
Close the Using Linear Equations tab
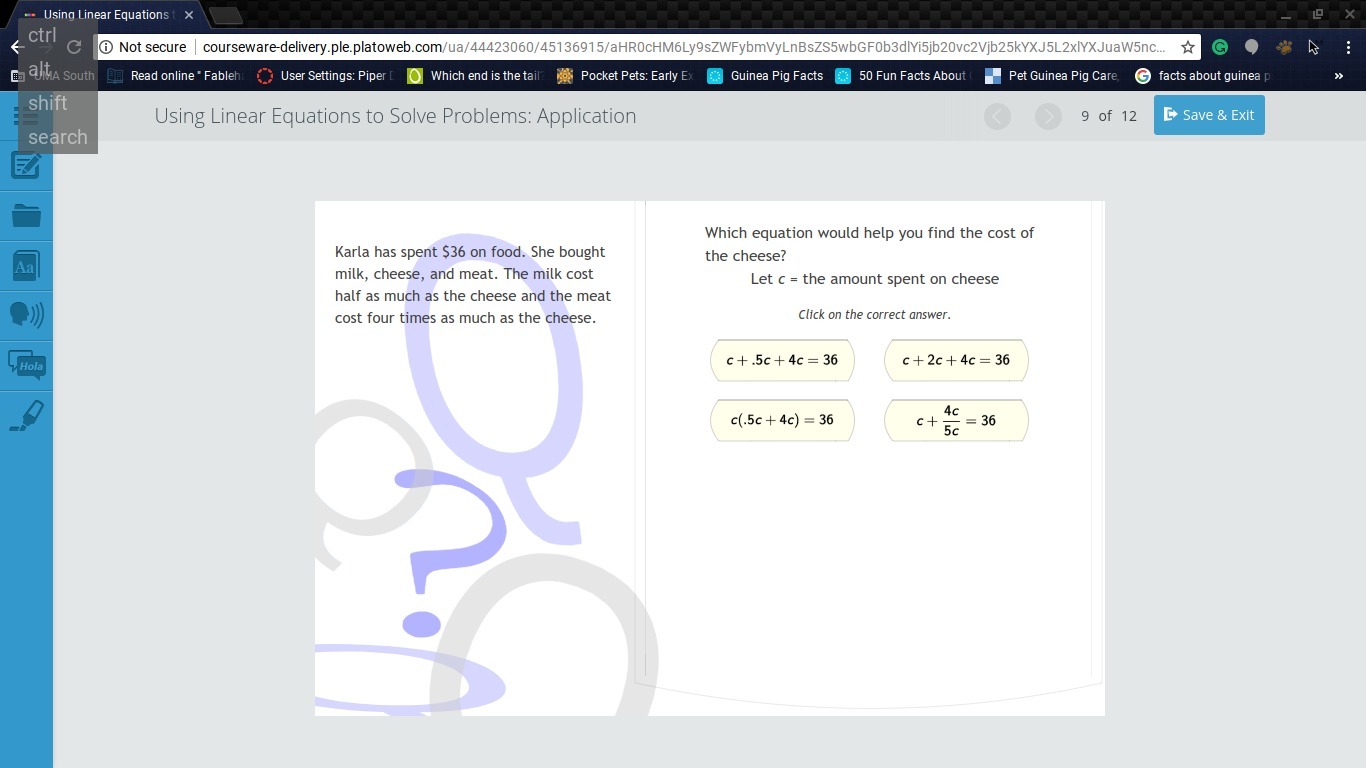[189, 15]
